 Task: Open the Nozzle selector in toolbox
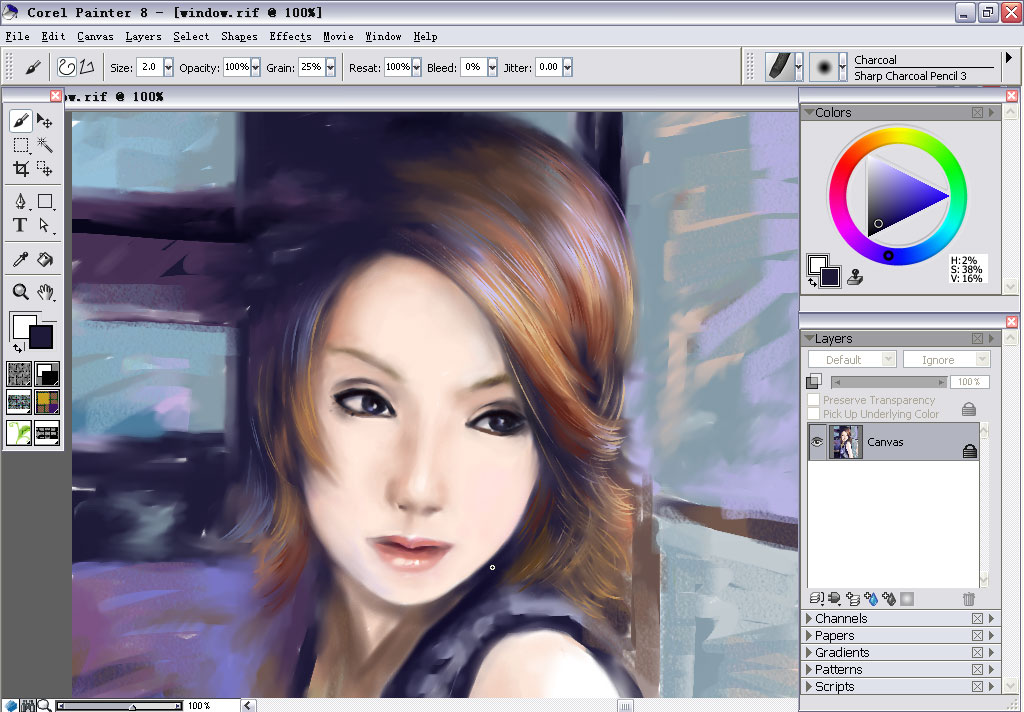coord(47,432)
